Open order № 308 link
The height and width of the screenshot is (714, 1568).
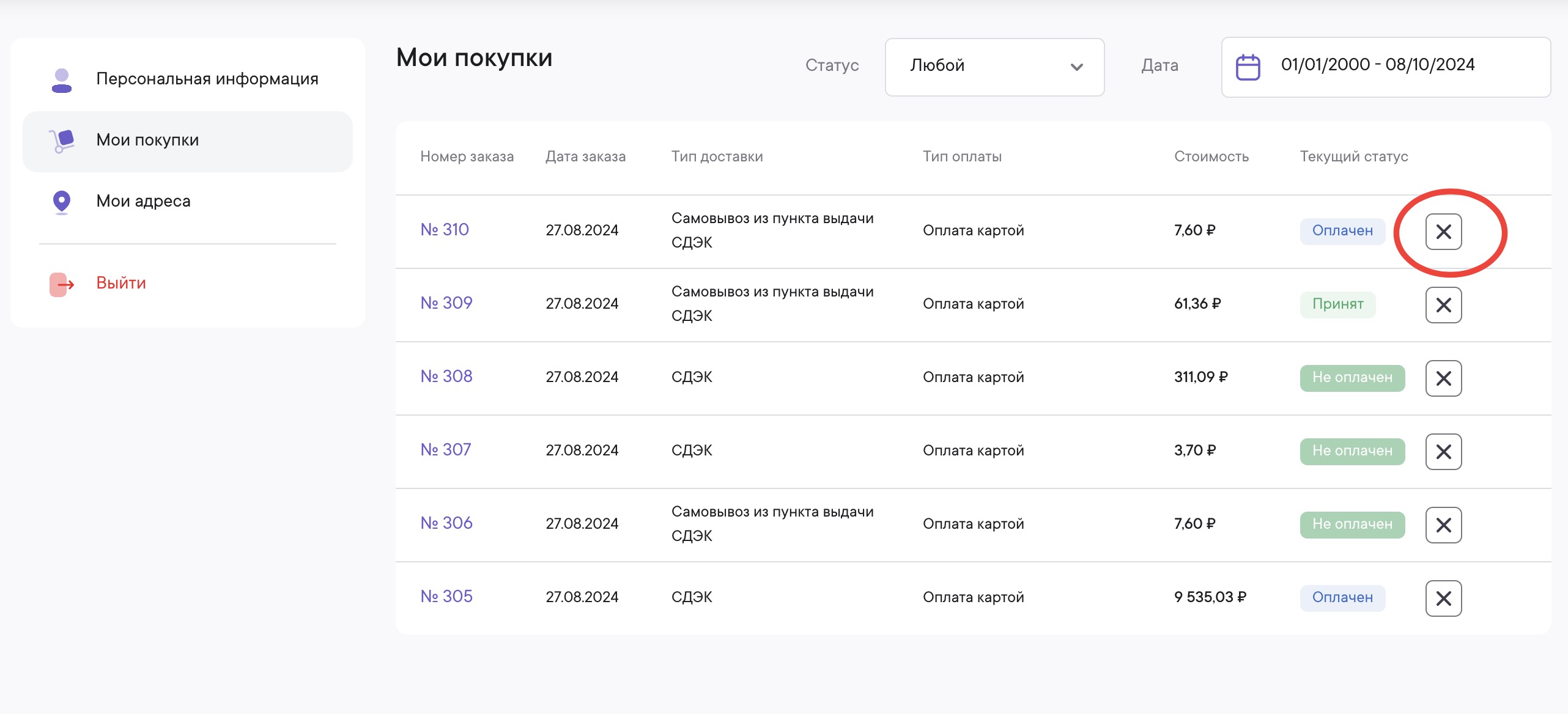[446, 377]
